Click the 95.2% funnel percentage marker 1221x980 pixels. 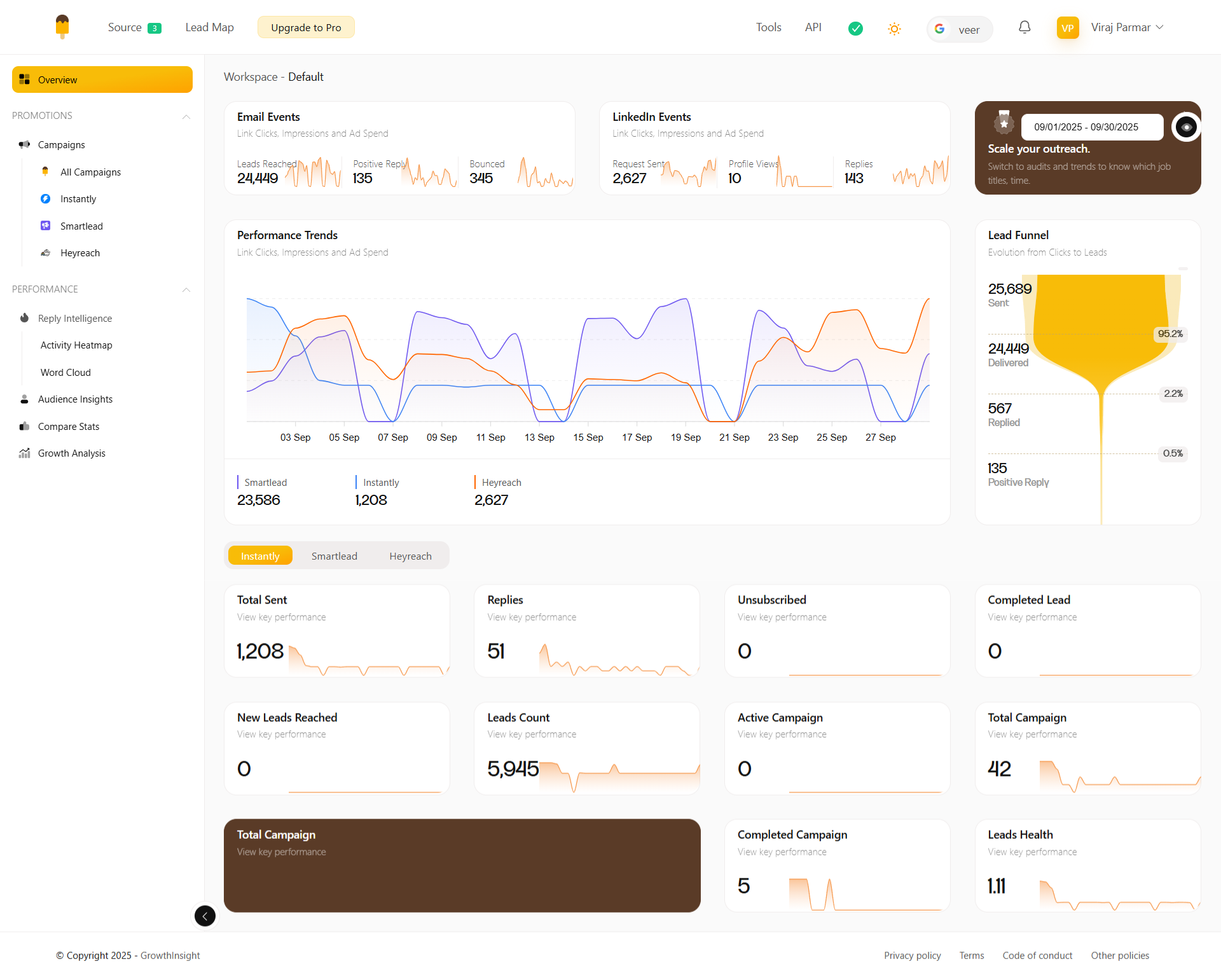click(x=1169, y=334)
